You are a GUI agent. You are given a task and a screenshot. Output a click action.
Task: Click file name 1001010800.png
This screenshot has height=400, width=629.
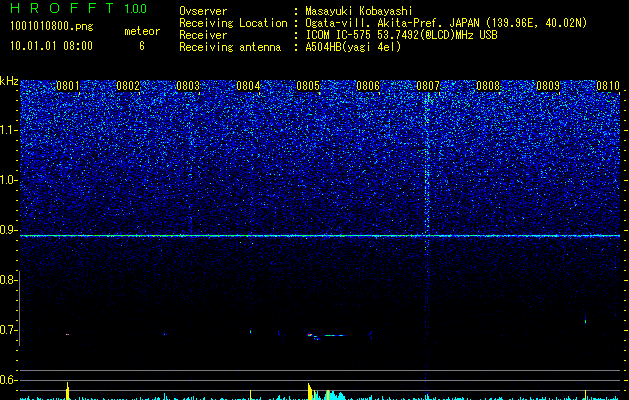tap(52, 27)
